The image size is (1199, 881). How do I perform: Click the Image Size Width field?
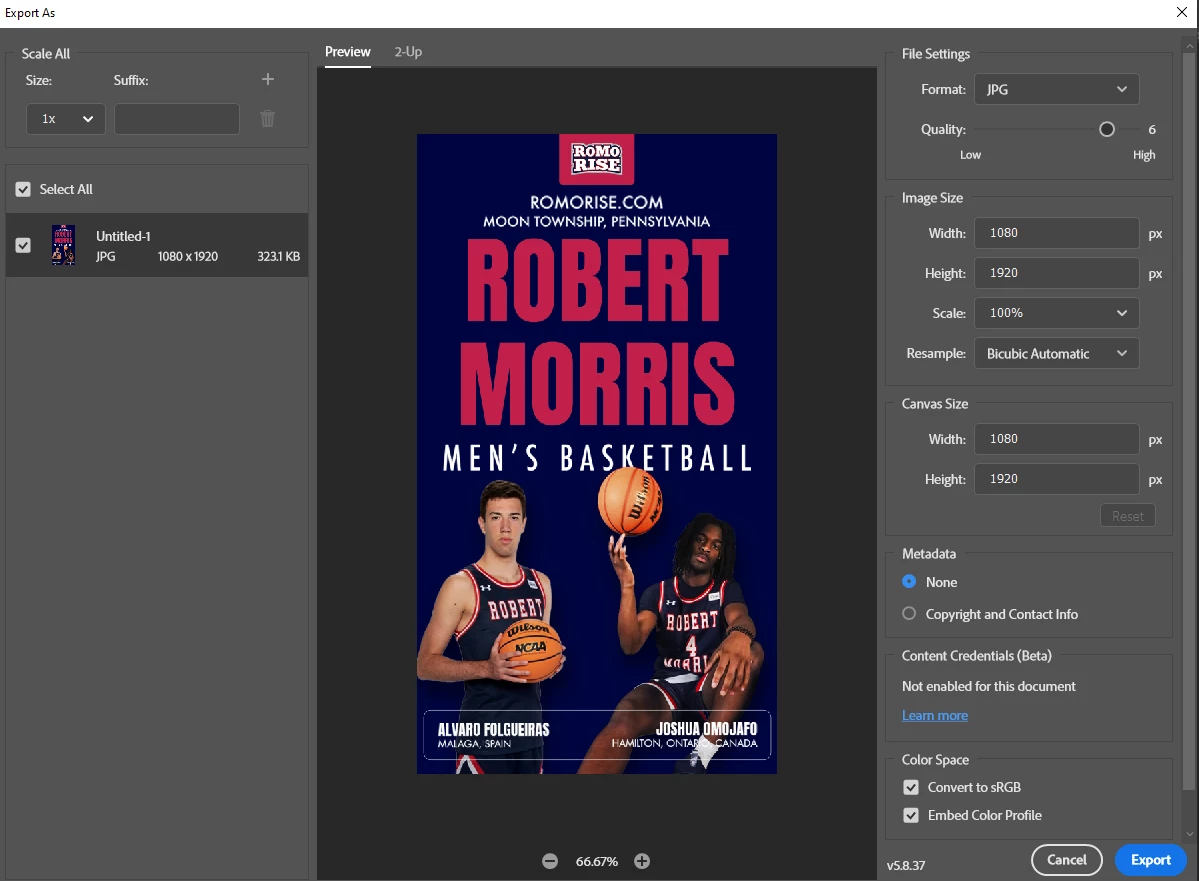(1057, 232)
